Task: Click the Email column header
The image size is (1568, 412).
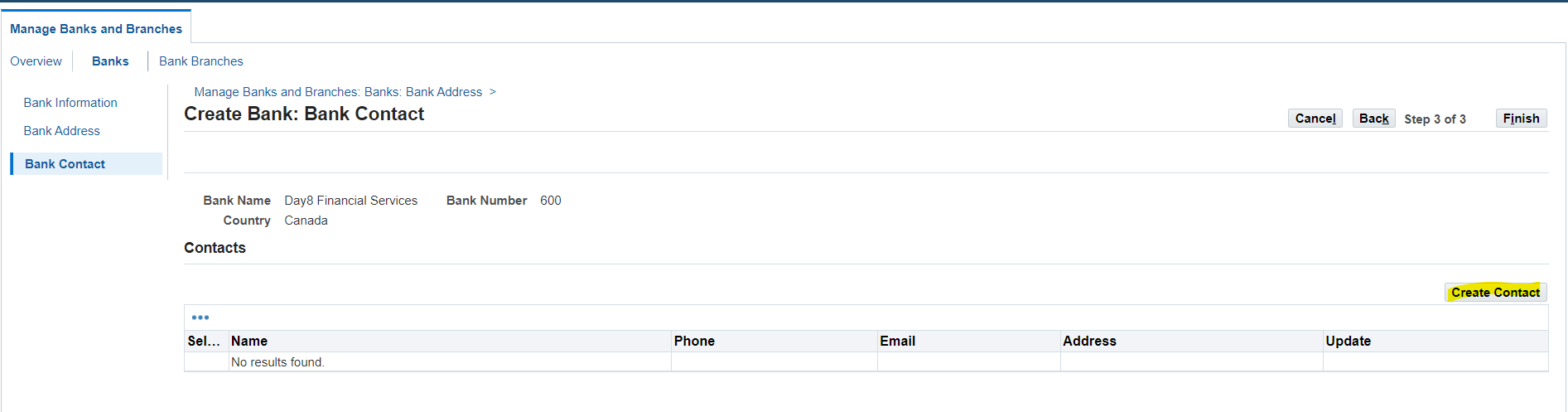Action: [969, 341]
